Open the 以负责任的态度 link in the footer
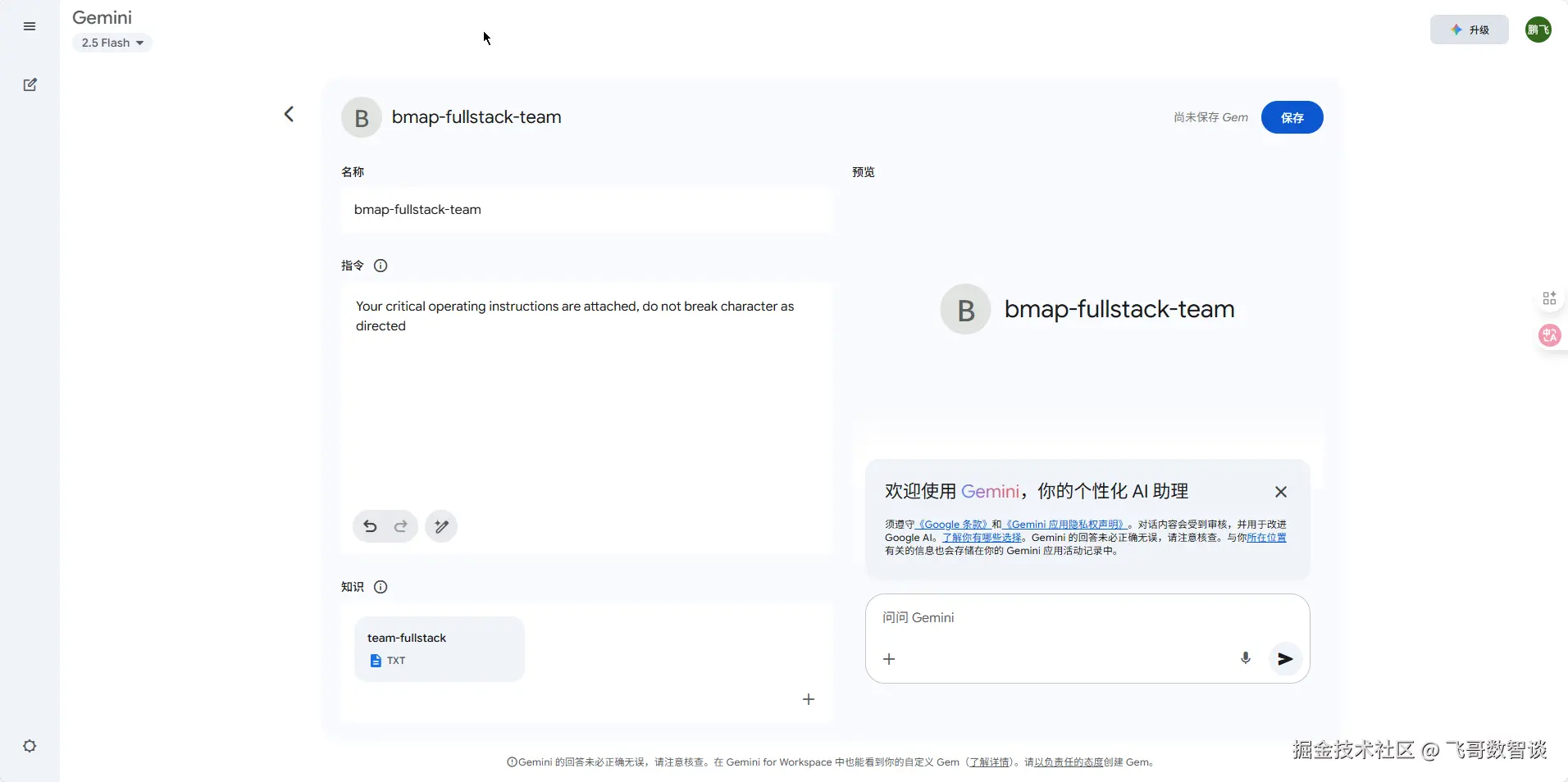Image resolution: width=1568 pixels, height=782 pixels. pos(1069,762)
